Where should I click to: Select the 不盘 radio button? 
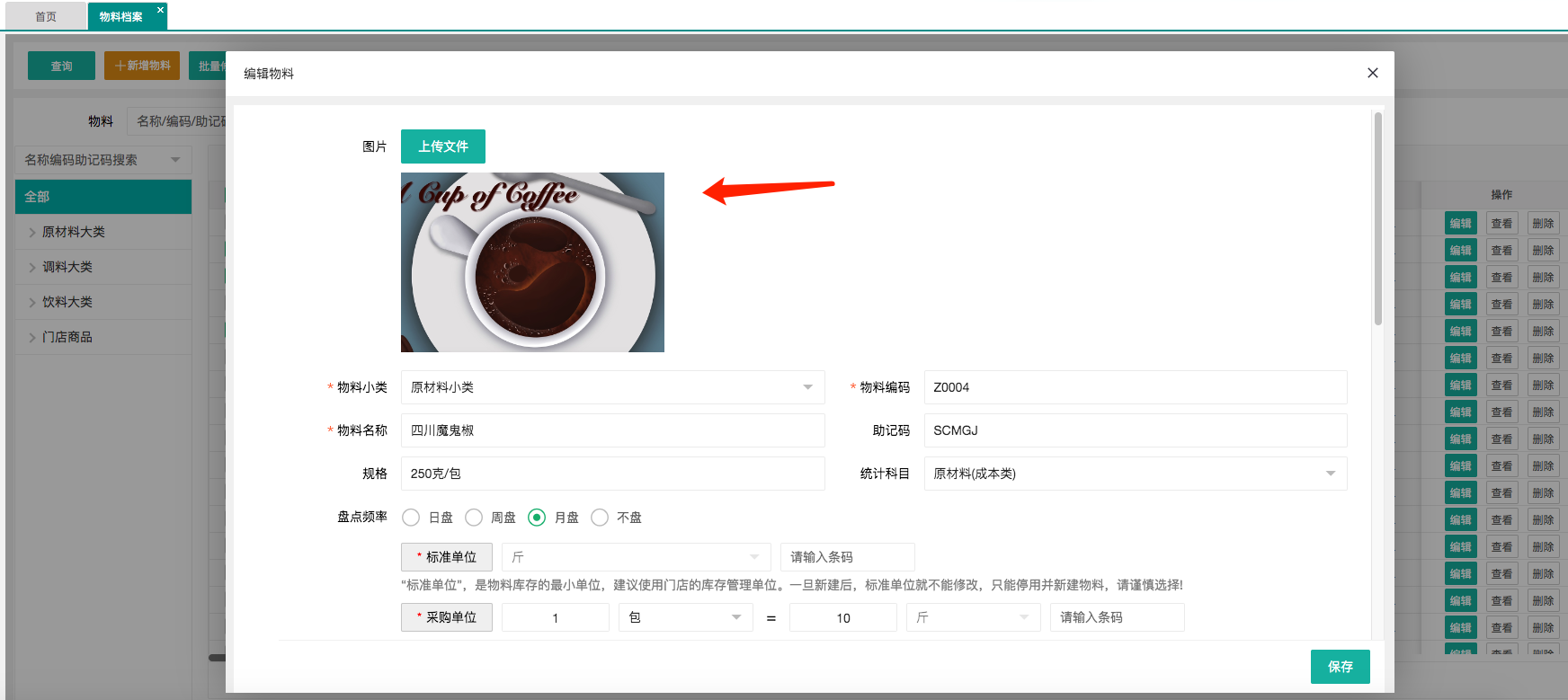click(x=600, y=518)
